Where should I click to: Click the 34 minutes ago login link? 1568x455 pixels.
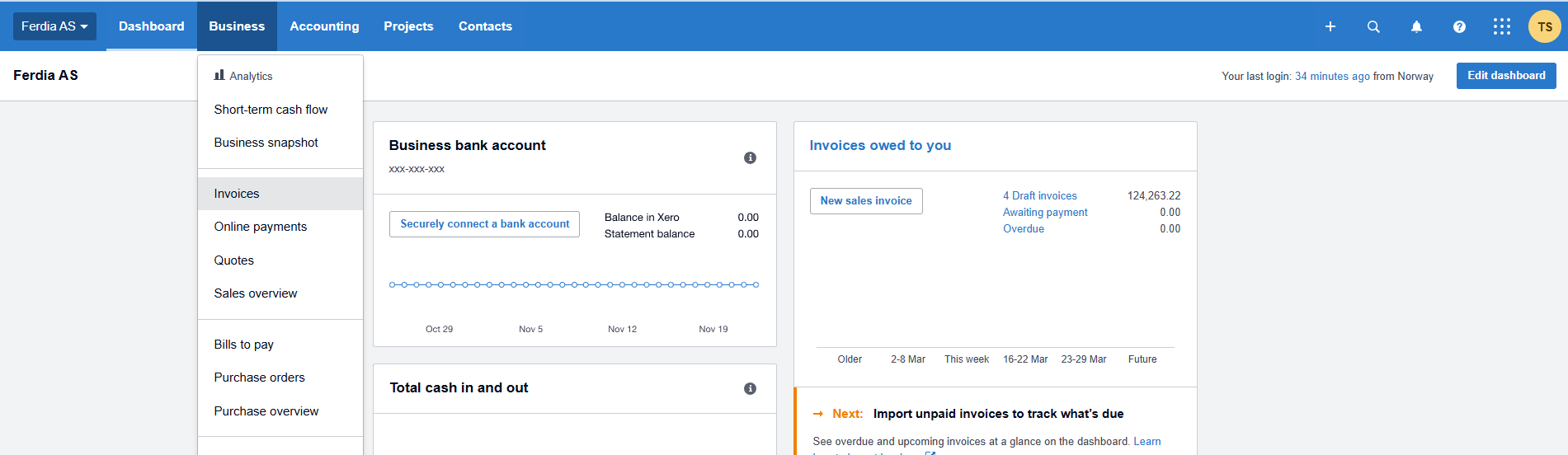[1332, 77]
